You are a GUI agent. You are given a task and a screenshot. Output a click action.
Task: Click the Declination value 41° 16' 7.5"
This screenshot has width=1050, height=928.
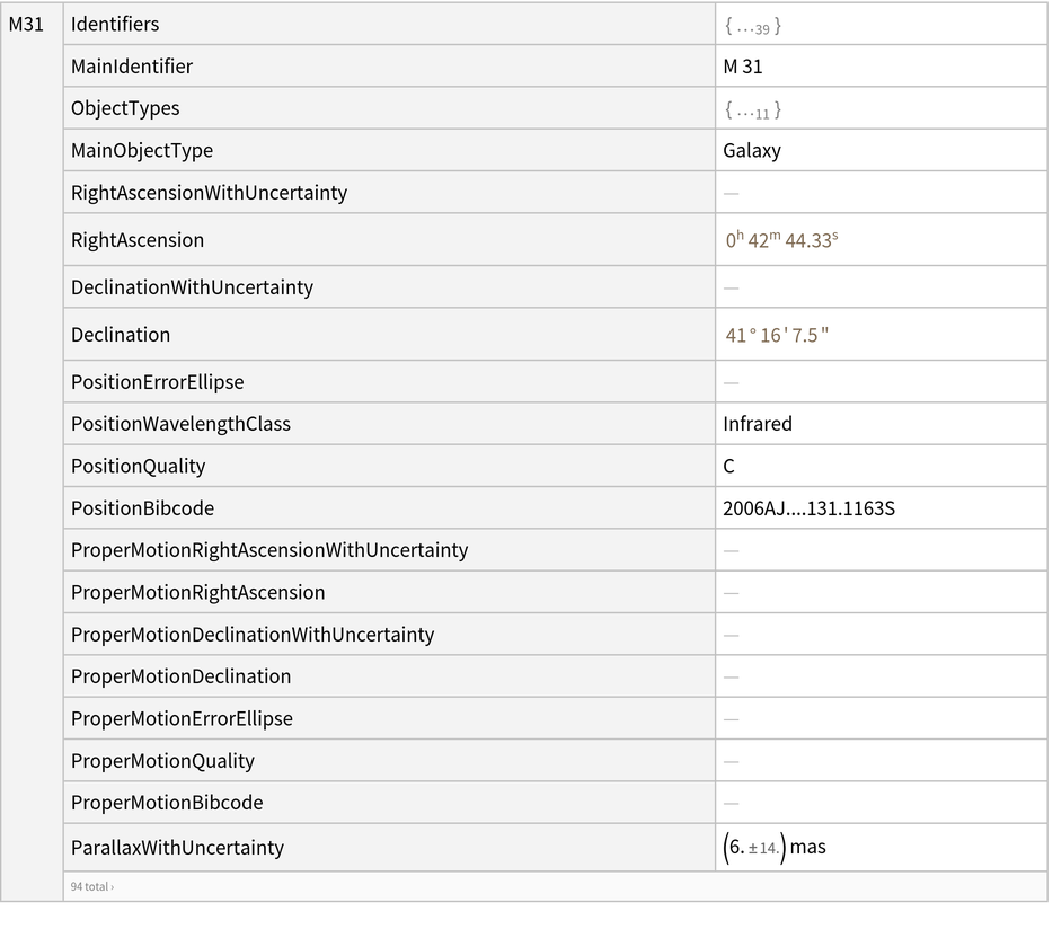777,335
